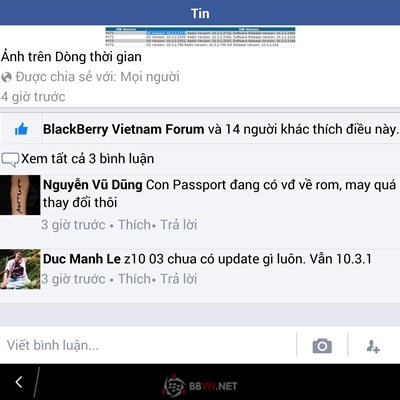The height and width of the screenshot is (400, 400).
Task: Click the BBVN.NET BlackBerry logo
Action: point(199,386)
